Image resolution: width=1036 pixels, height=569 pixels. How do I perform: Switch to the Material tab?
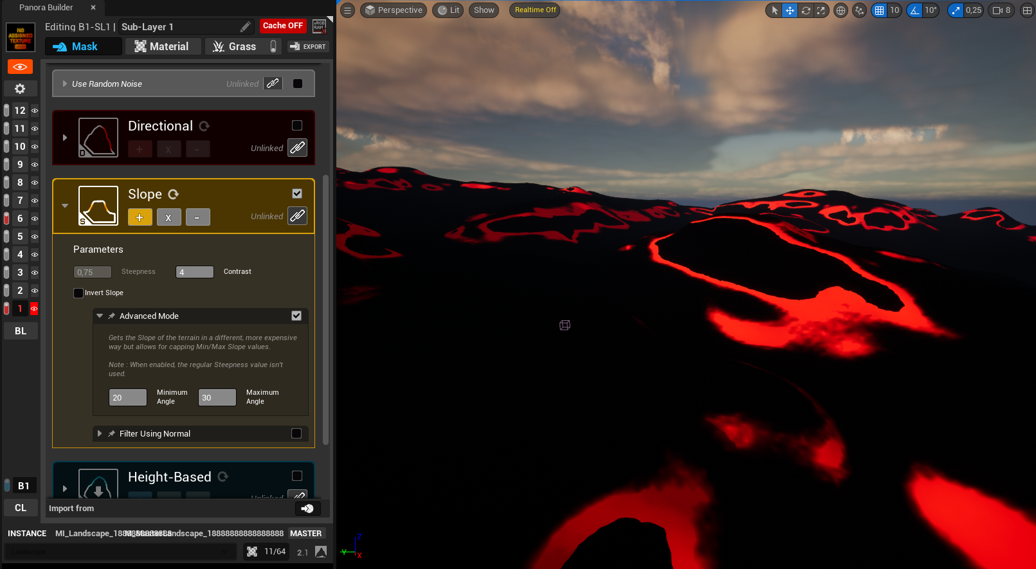[163, 46]
